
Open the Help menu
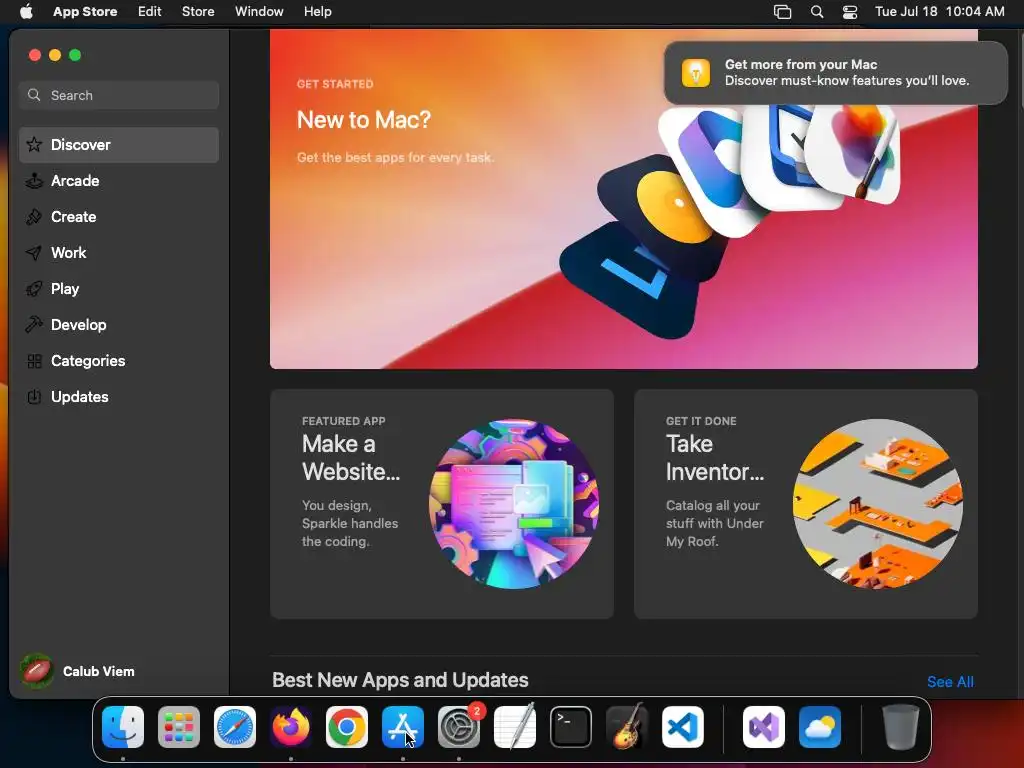(x=317, y=12)
